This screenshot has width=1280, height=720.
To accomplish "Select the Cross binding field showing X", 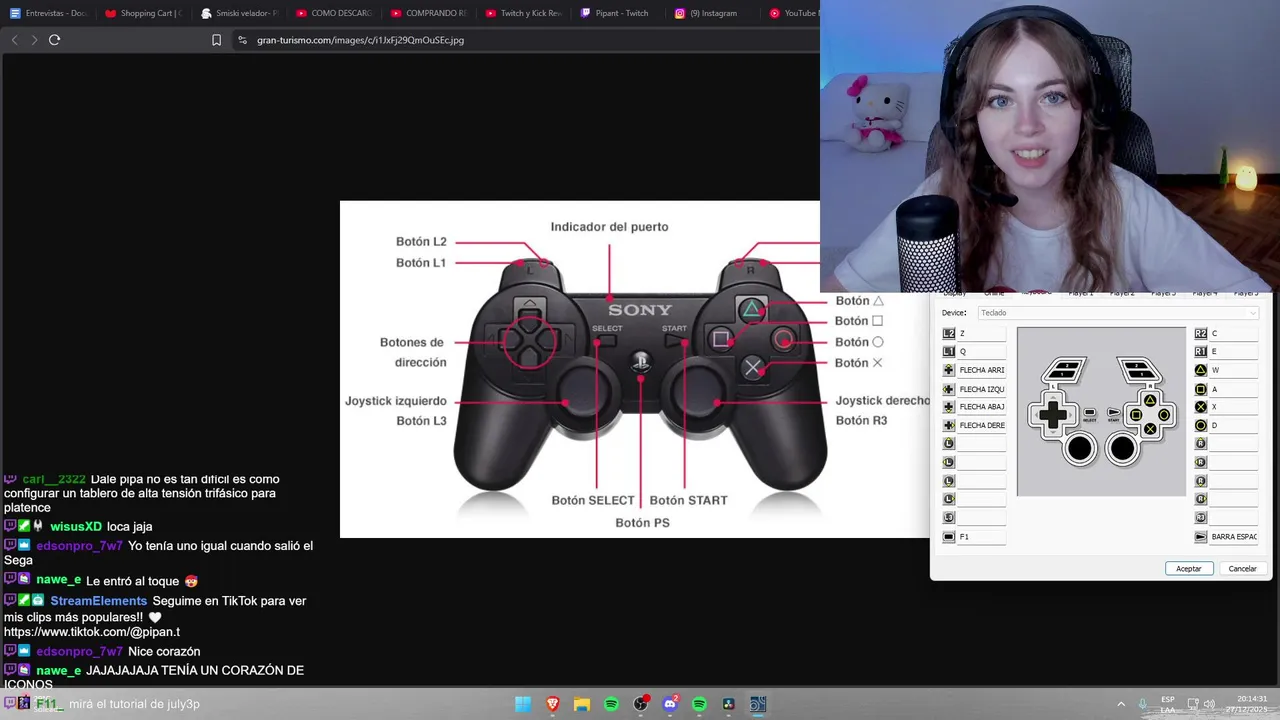I will [x=1234, y=407].
